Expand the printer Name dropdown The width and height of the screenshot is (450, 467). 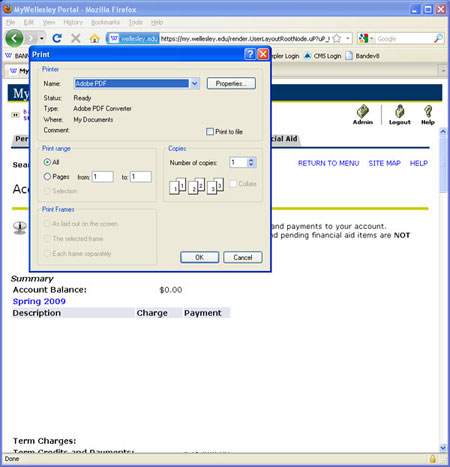click(x=195, y=83)
